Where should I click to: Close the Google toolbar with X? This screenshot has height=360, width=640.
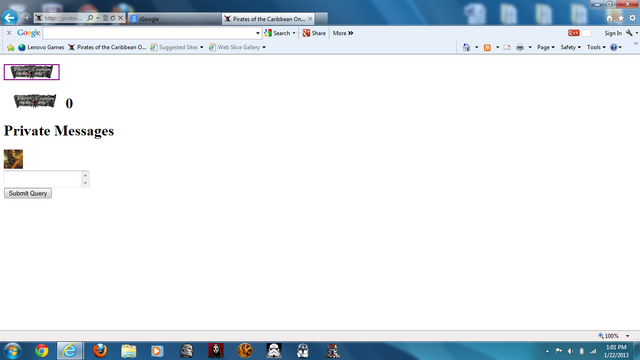tap(9, 33)
